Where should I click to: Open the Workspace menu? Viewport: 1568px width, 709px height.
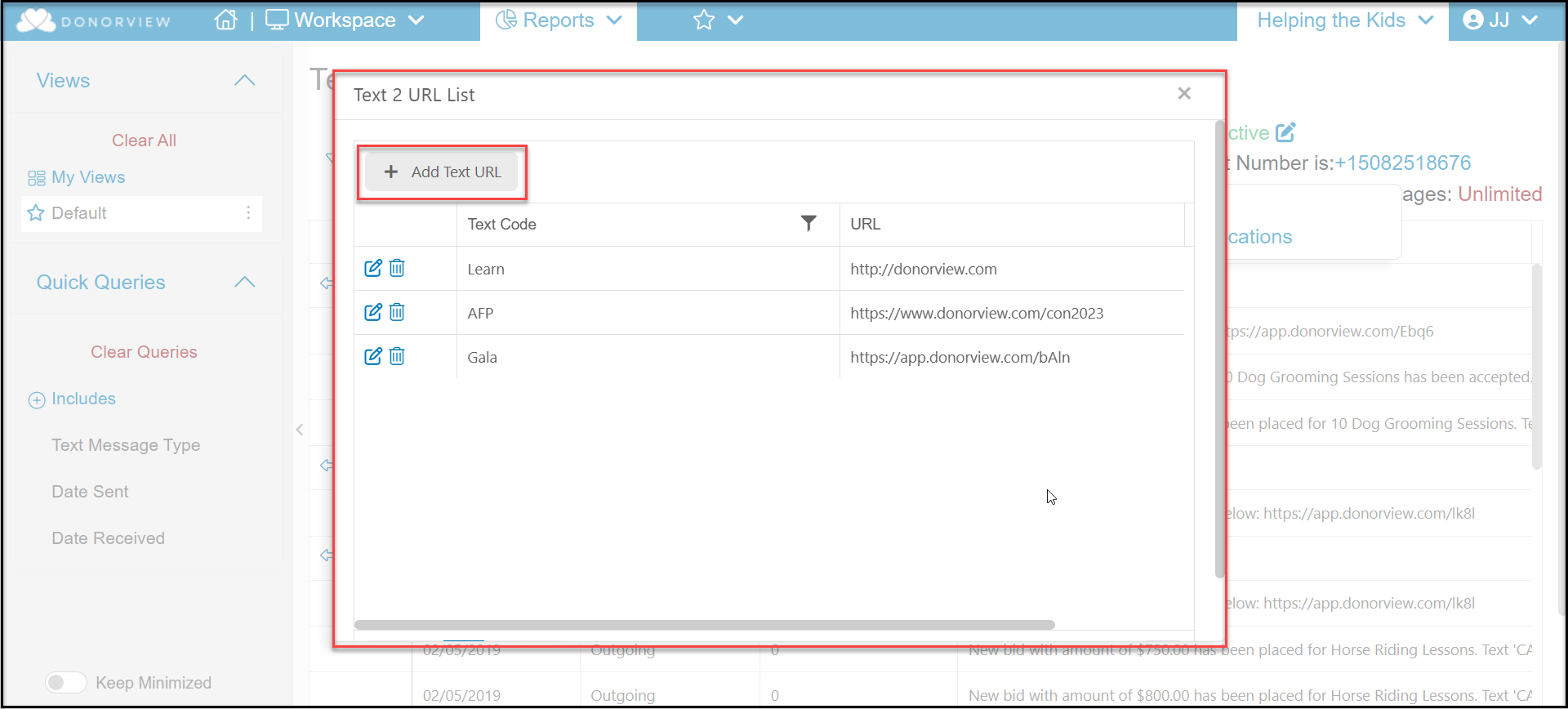(x=345, y=20)
